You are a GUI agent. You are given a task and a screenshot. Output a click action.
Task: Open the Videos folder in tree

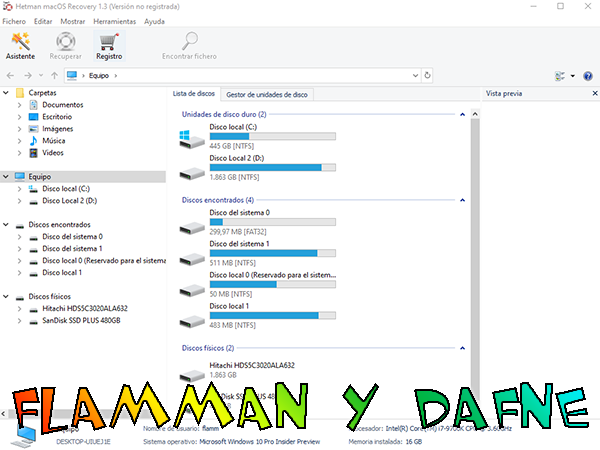point(53,153)
